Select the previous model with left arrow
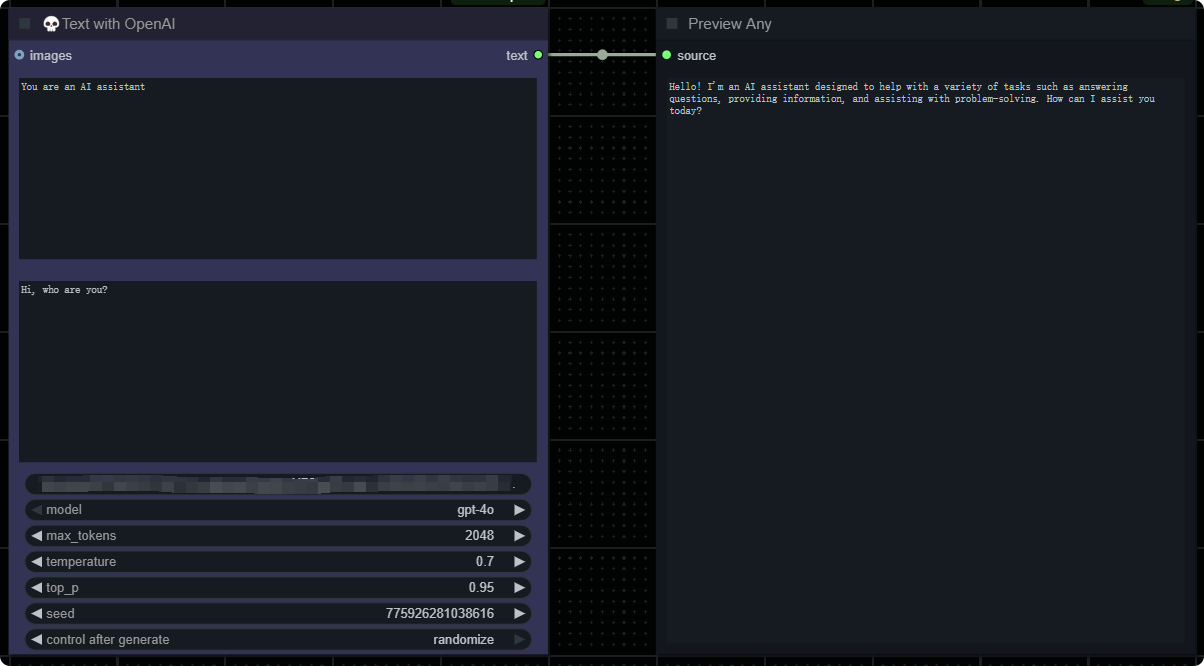 tap(37, 510)
